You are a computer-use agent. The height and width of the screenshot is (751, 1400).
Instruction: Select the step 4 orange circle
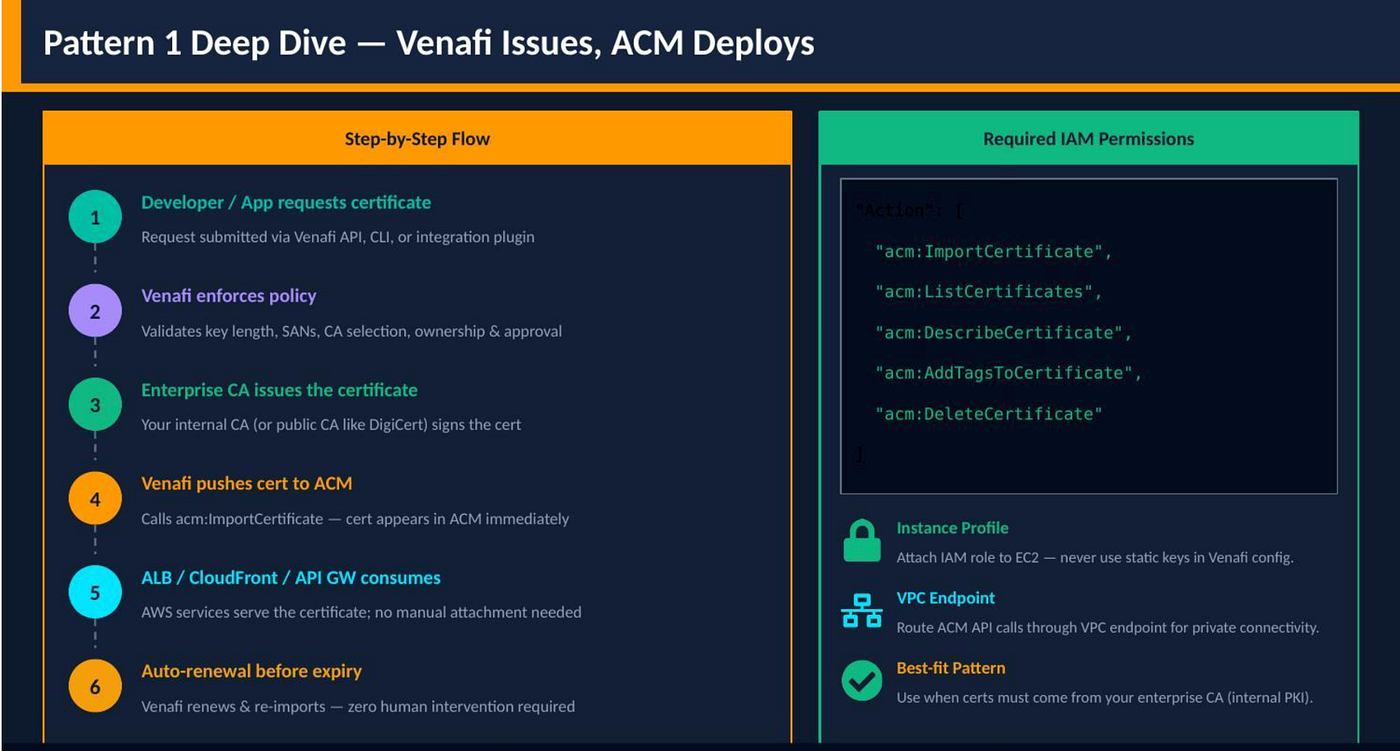[x=95, y=499]
